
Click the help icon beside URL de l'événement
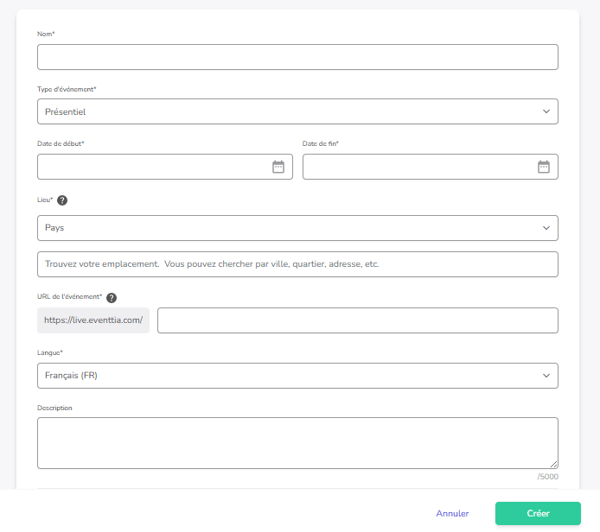point(111,297)
